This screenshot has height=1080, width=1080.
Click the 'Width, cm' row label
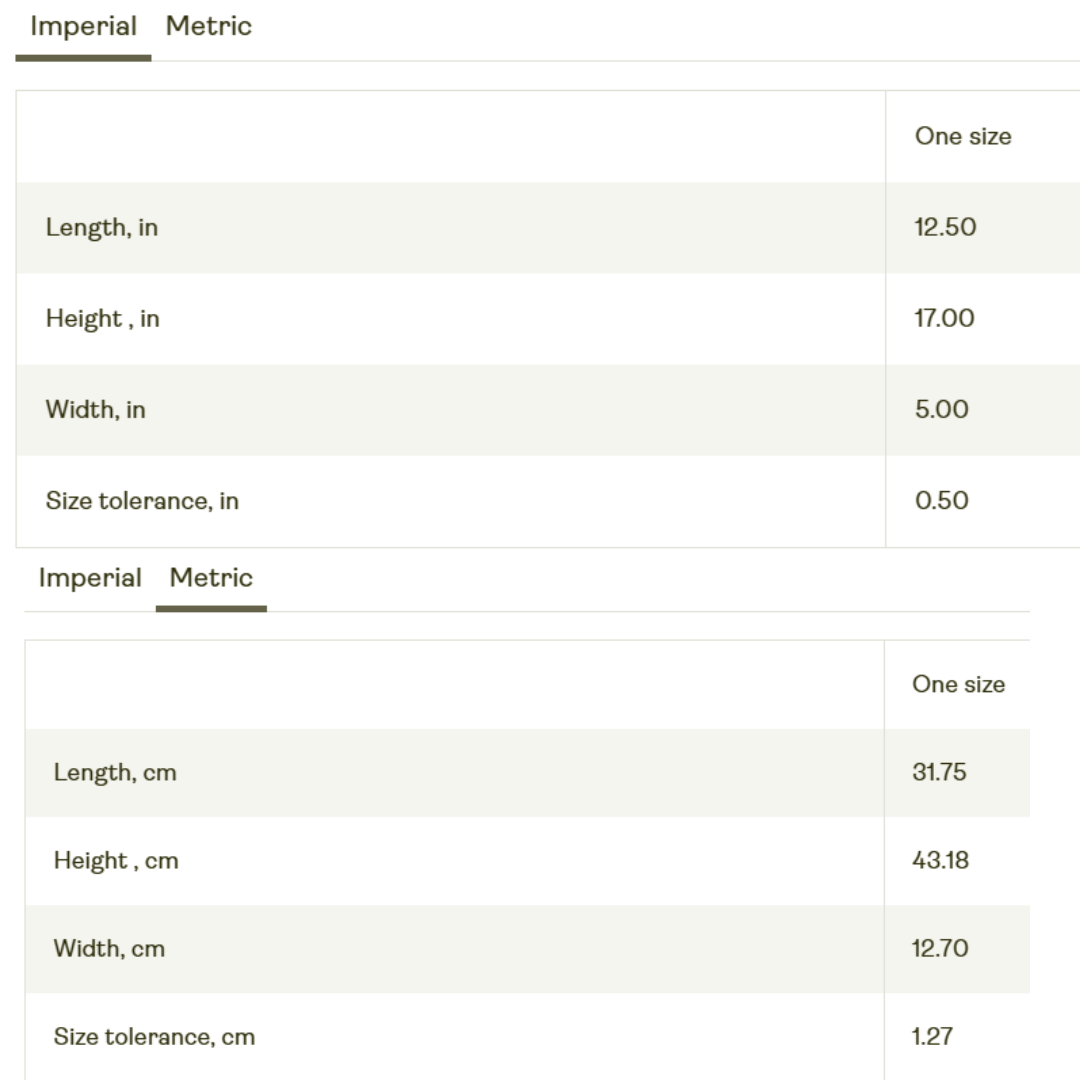[110, 949]
